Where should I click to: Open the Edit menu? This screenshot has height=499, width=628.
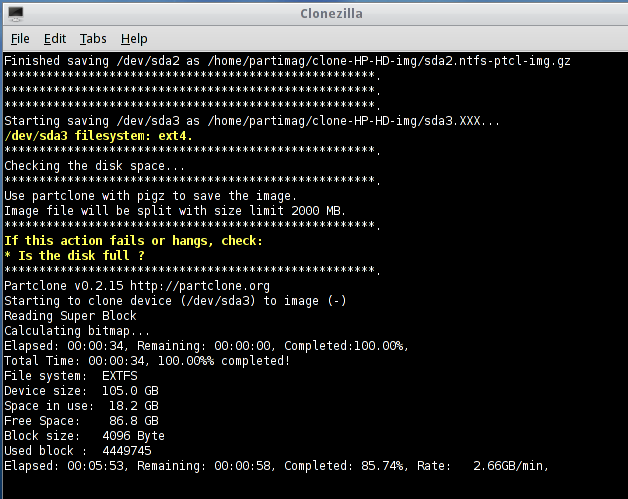55,39
